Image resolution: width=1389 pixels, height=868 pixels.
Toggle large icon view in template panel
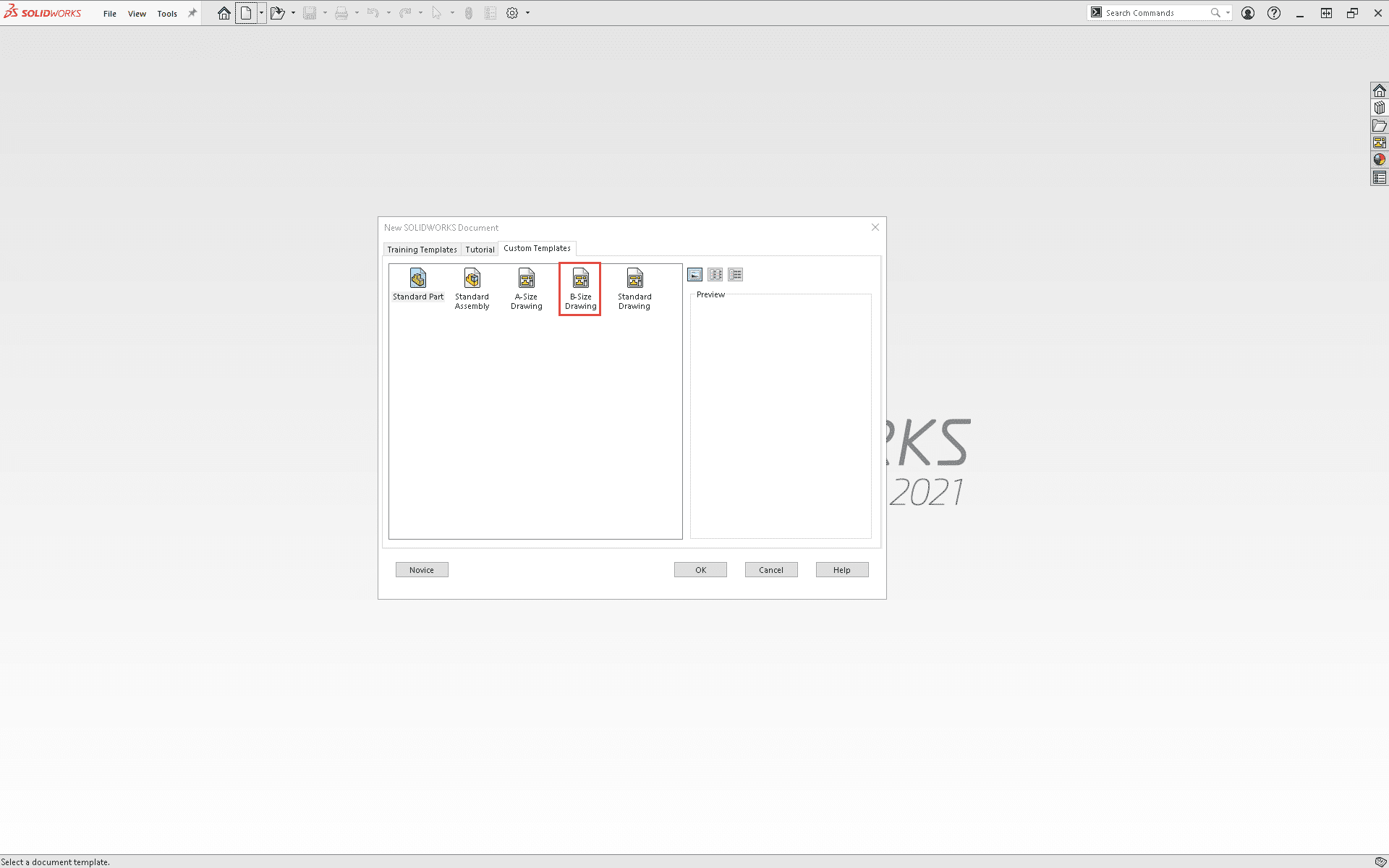[x=695, y=274]
